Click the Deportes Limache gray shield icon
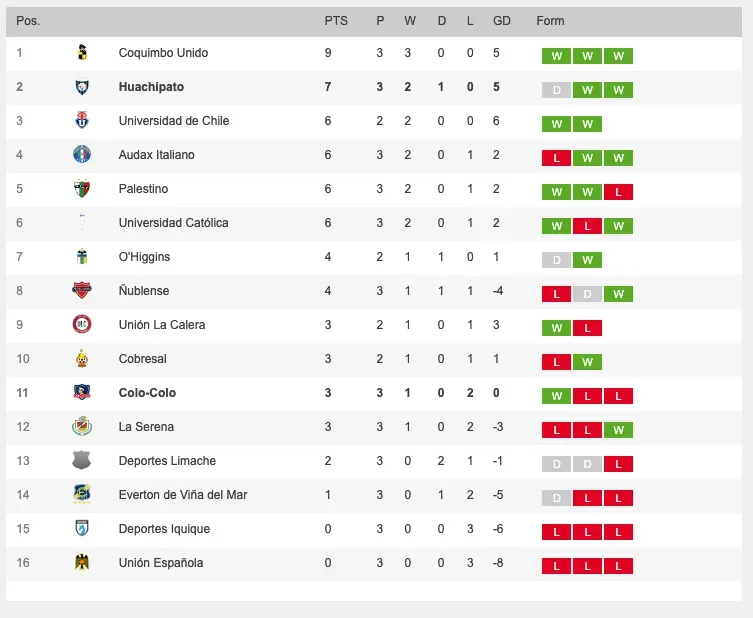 (x=82, y=461)
